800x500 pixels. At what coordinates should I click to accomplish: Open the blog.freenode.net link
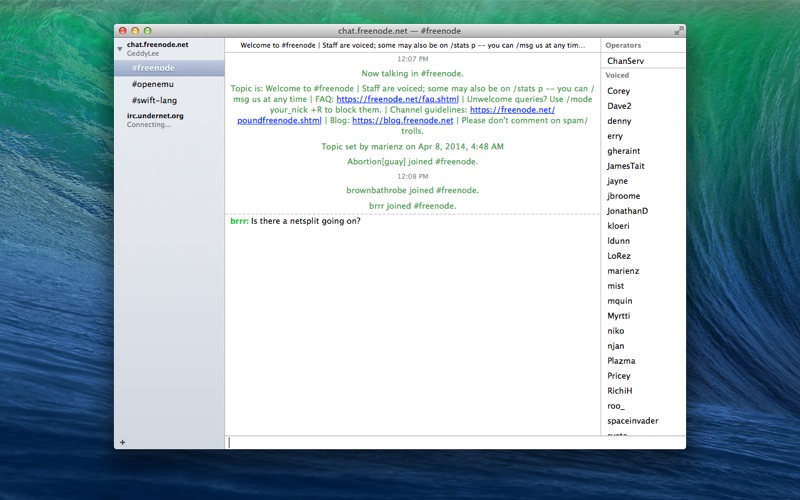403,120
